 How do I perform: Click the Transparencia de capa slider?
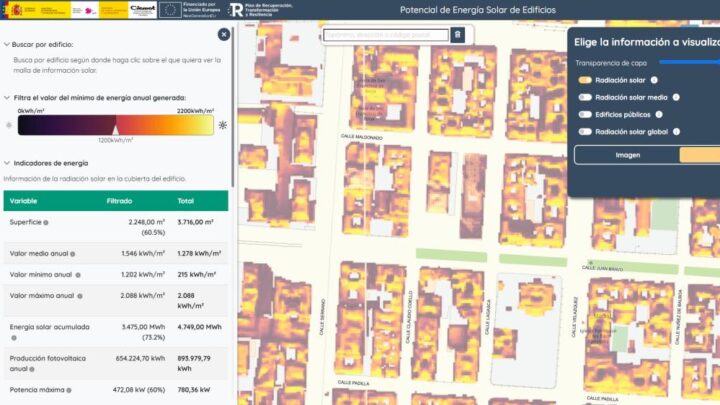point(690,62)
